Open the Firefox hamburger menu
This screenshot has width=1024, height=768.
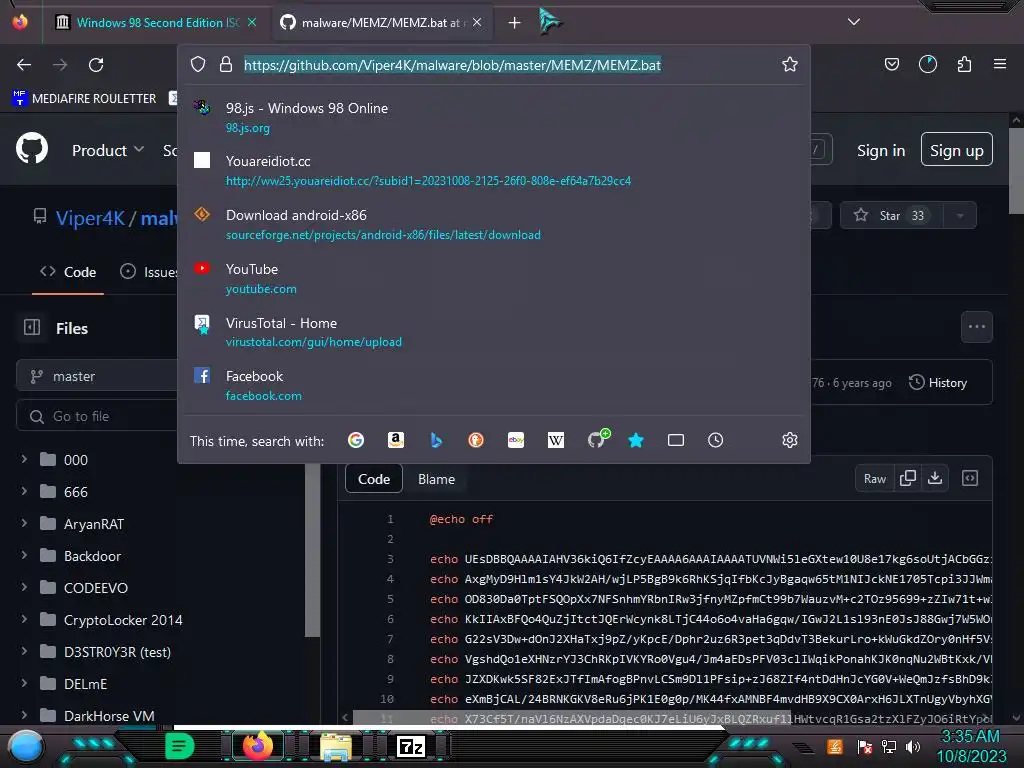tap(1000, 64)
